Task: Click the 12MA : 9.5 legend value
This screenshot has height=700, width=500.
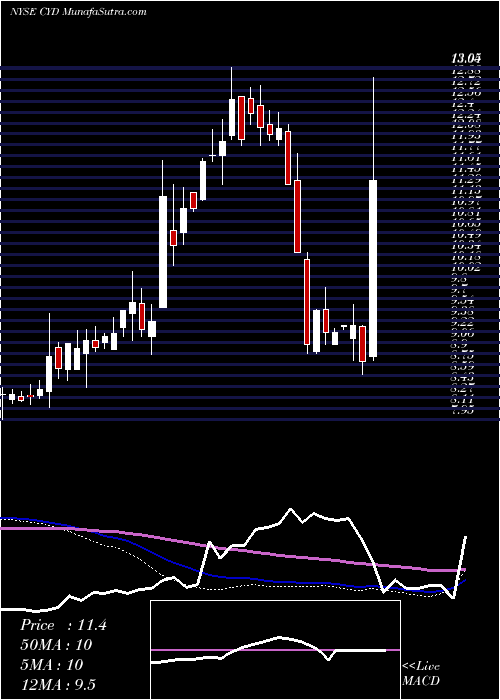Action: 58,684
